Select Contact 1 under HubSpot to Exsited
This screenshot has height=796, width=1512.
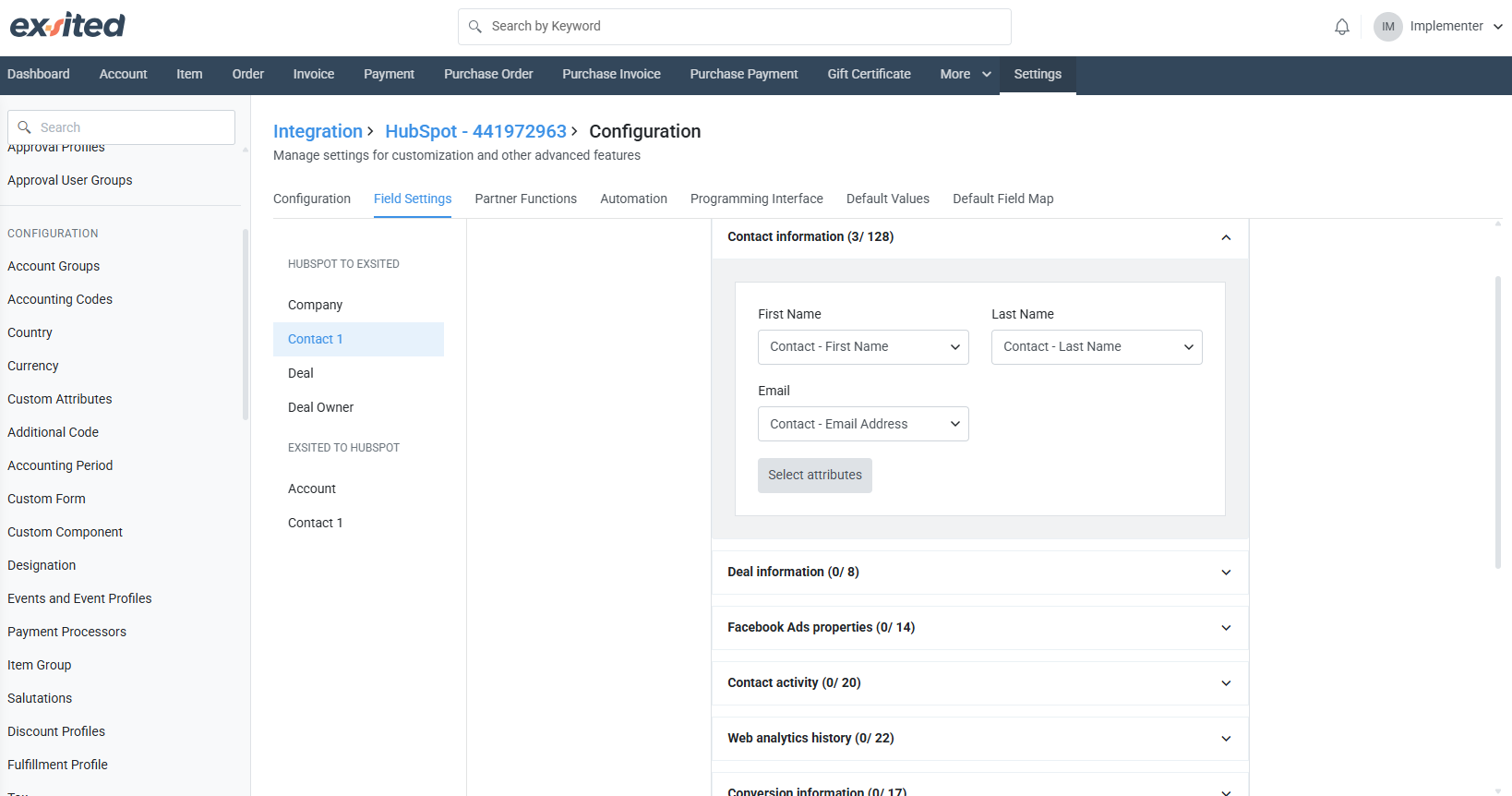pyautogui.click(x=358, y=339)
